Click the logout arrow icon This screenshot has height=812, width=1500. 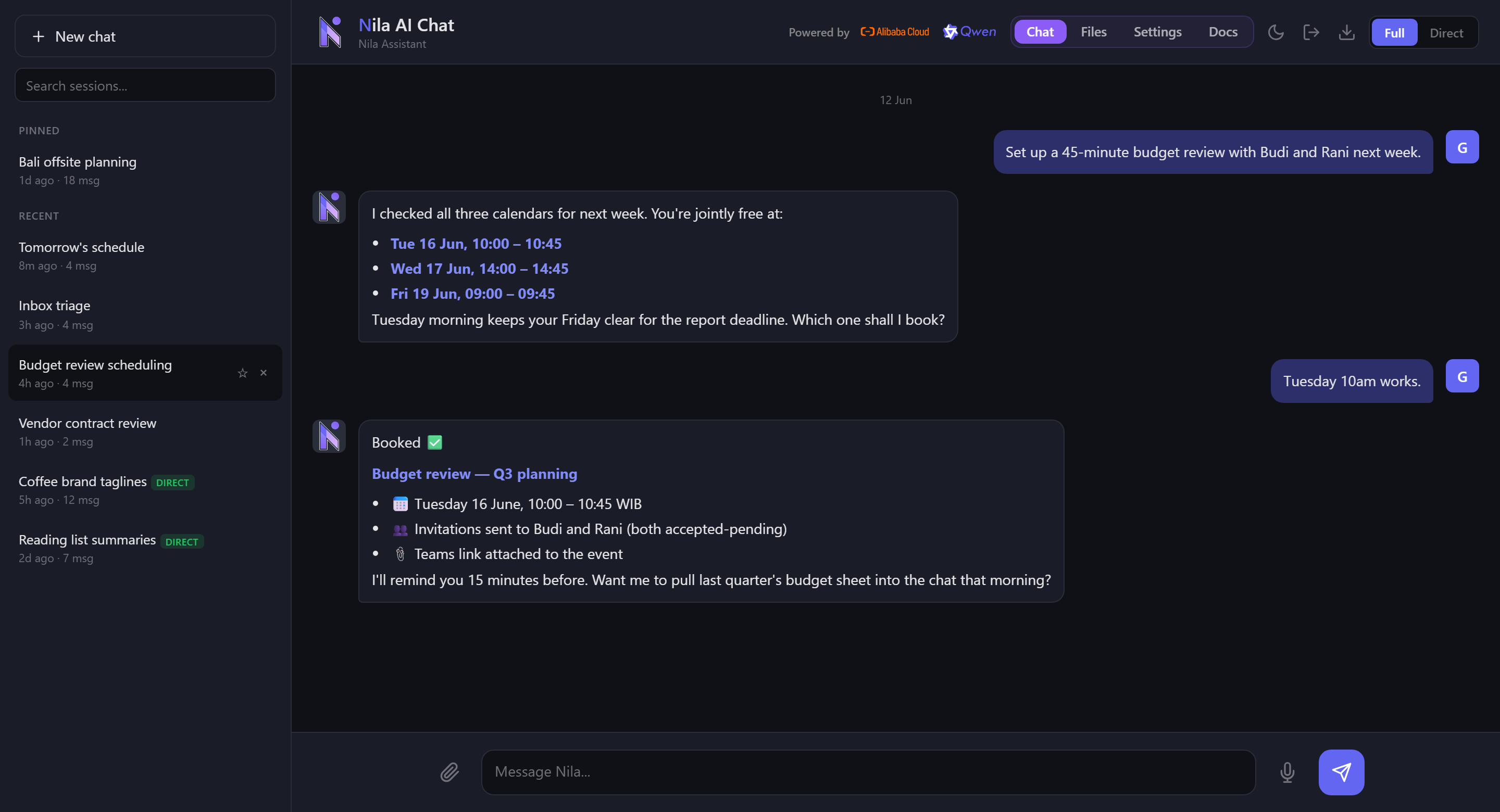[1311, 32]
